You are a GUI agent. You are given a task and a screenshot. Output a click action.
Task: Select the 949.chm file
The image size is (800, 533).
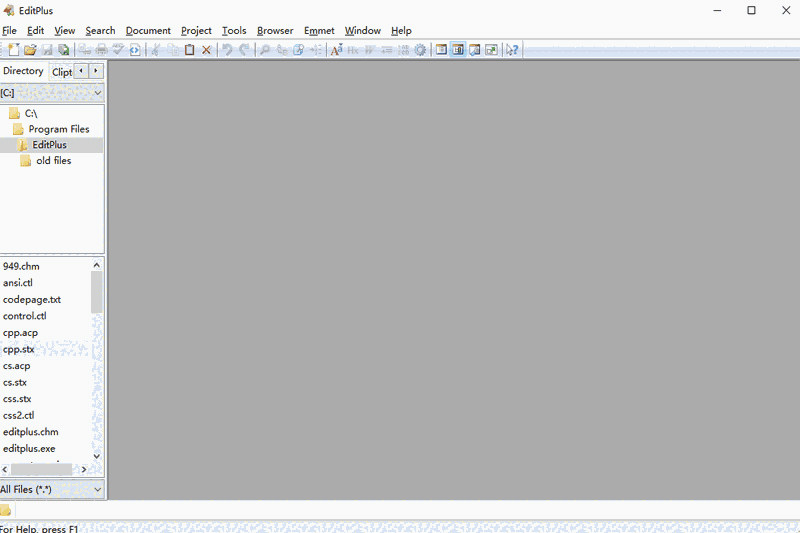[21, 266]
